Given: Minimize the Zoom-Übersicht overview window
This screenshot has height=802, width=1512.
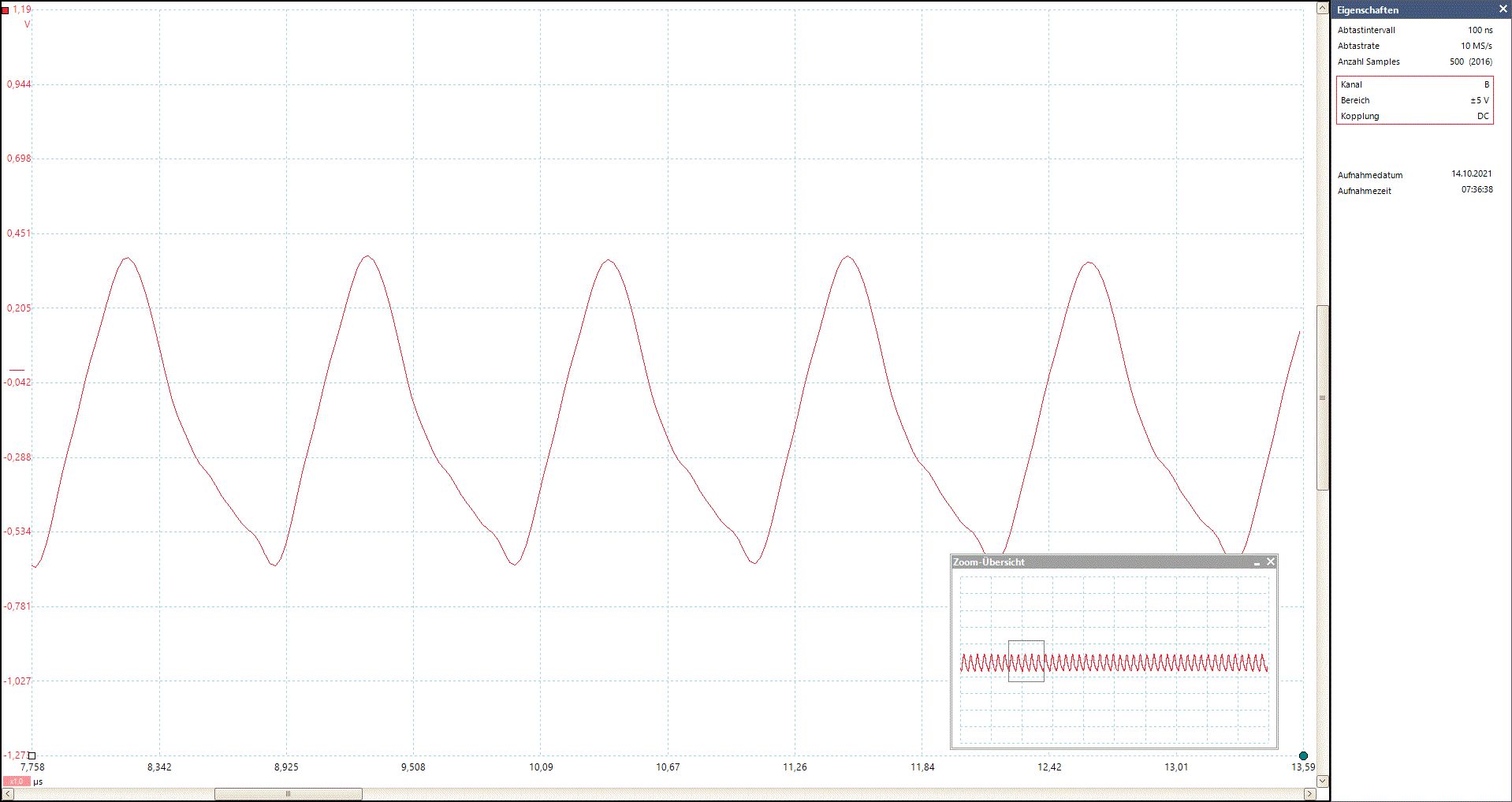Looking at the screenshot, I should pos(1257,562).
